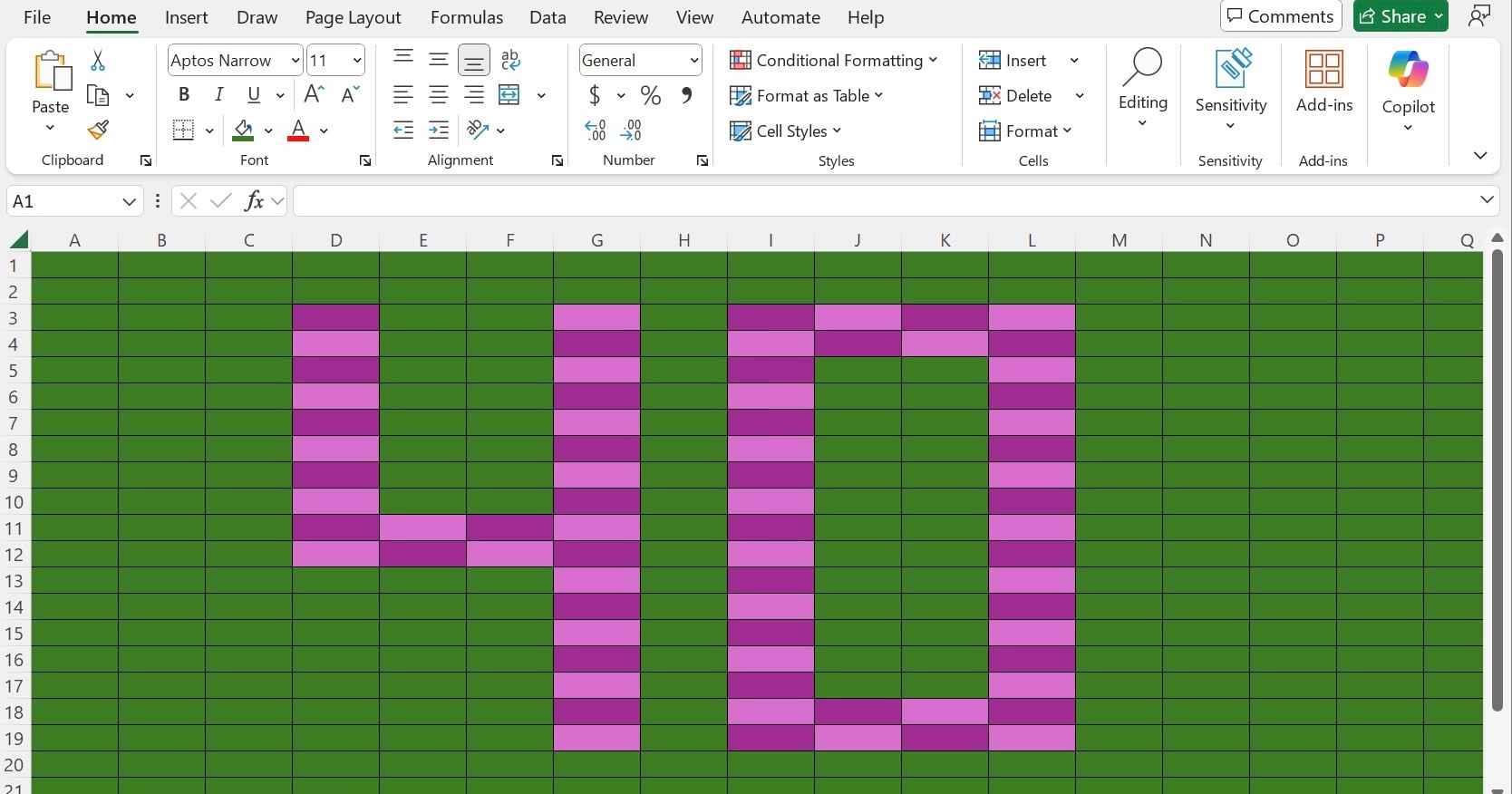Expand Font Color dropdown arrow
The height and width of the screenshot is (794, 1512).
tap(324, 131)
